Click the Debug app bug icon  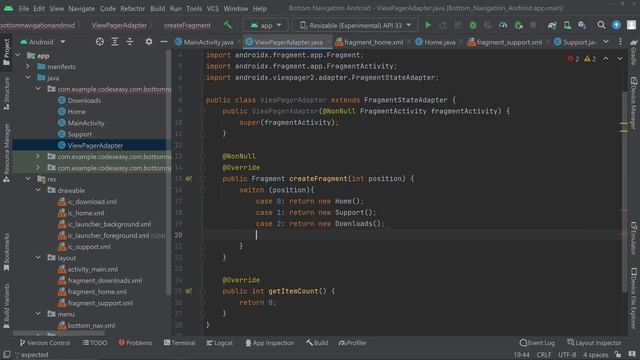(473, 25)
